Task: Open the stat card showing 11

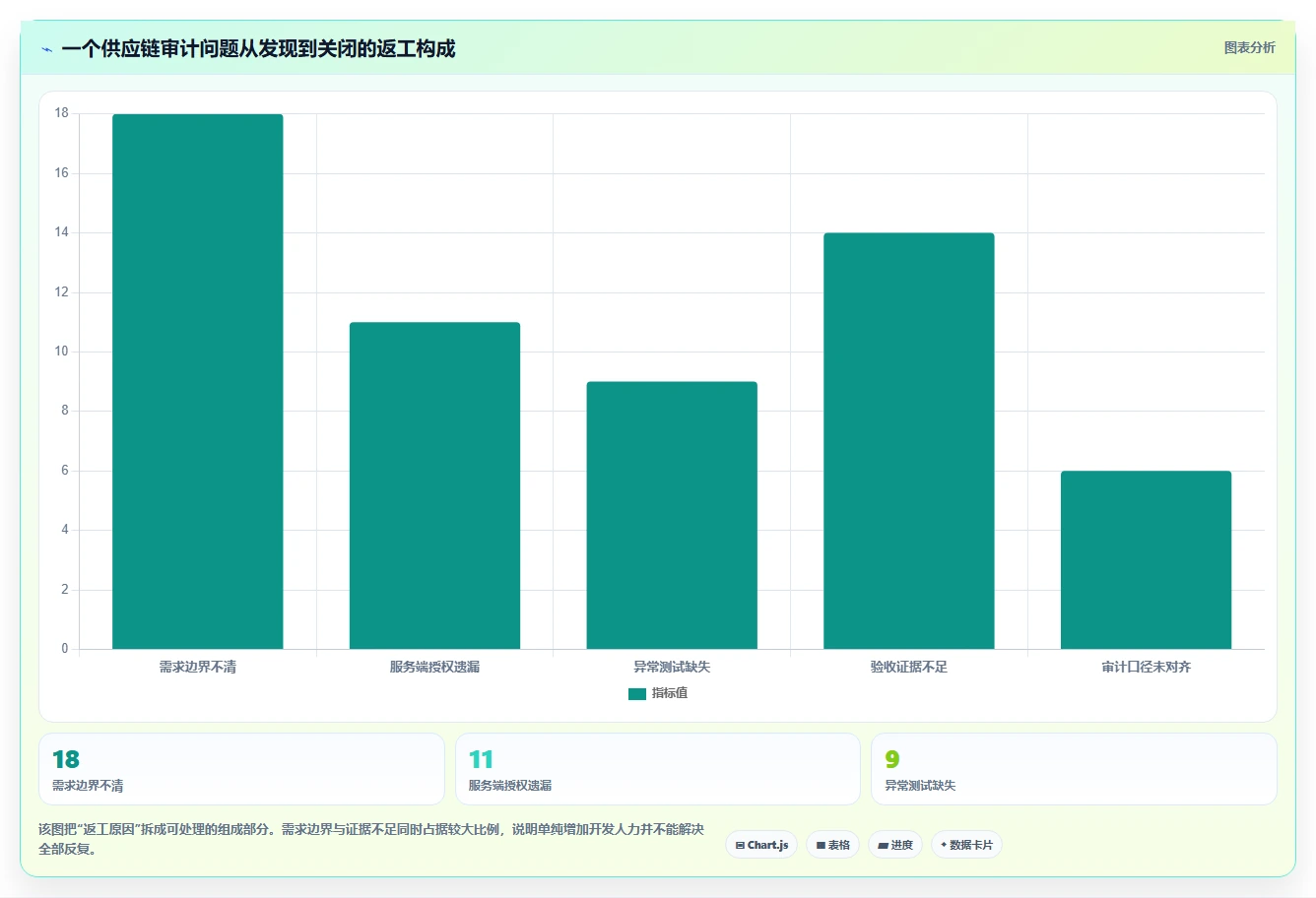Action: tap(658, 769)
